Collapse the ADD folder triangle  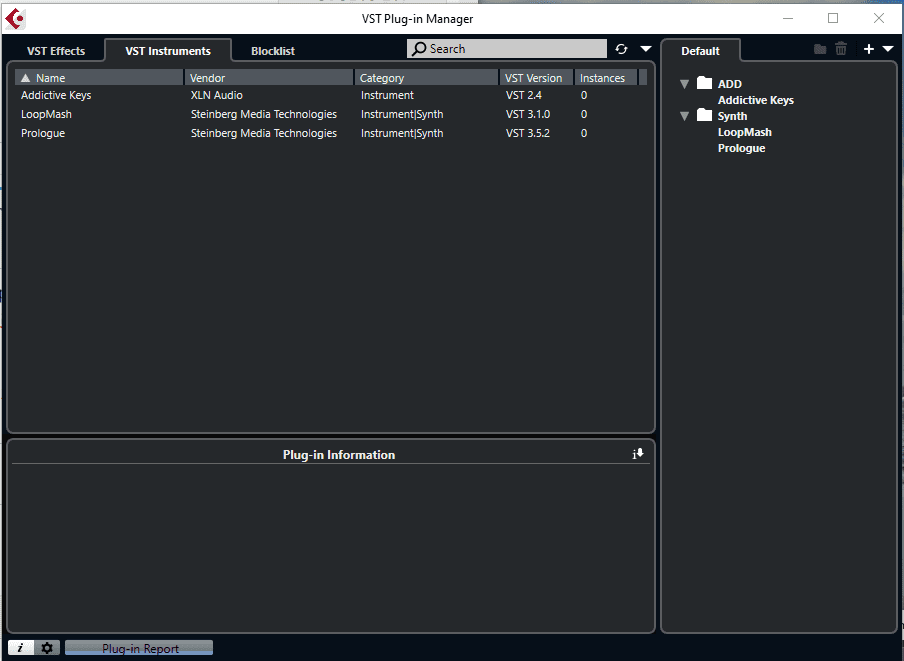click(x=684, y=84)
